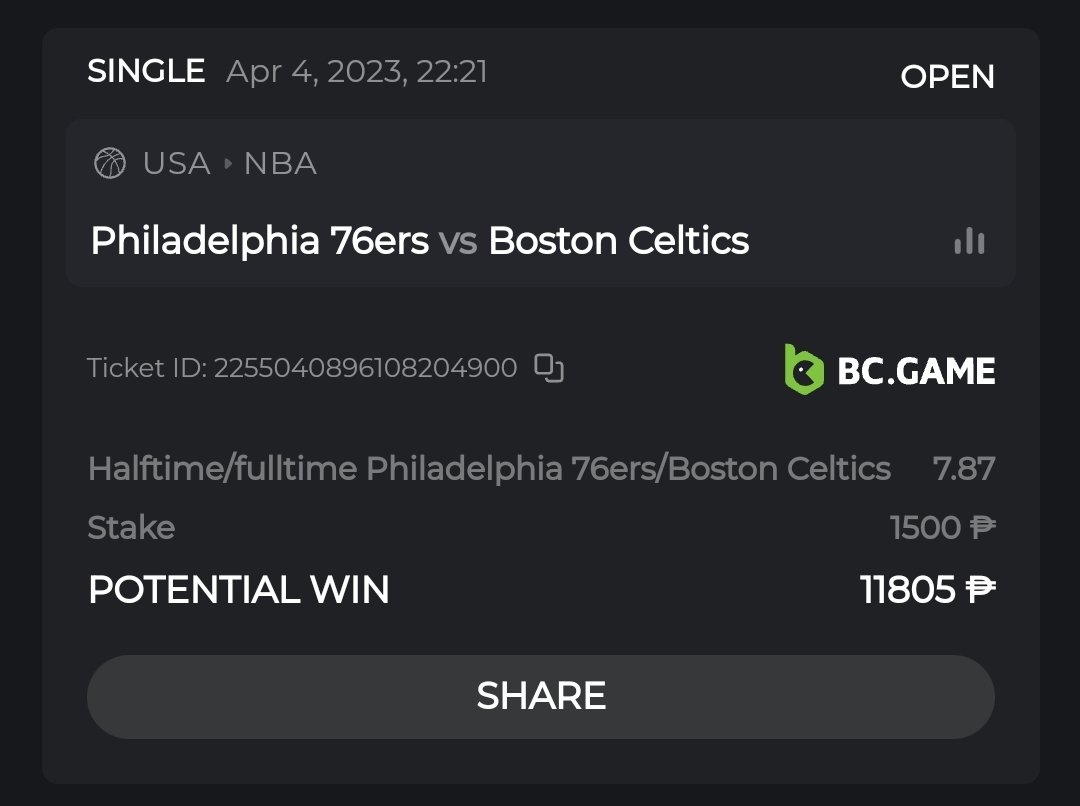Select the SINGLE bet type label
Viewport: 1080px width, 806px height.
pyautogui.click(x=146, y=71)
